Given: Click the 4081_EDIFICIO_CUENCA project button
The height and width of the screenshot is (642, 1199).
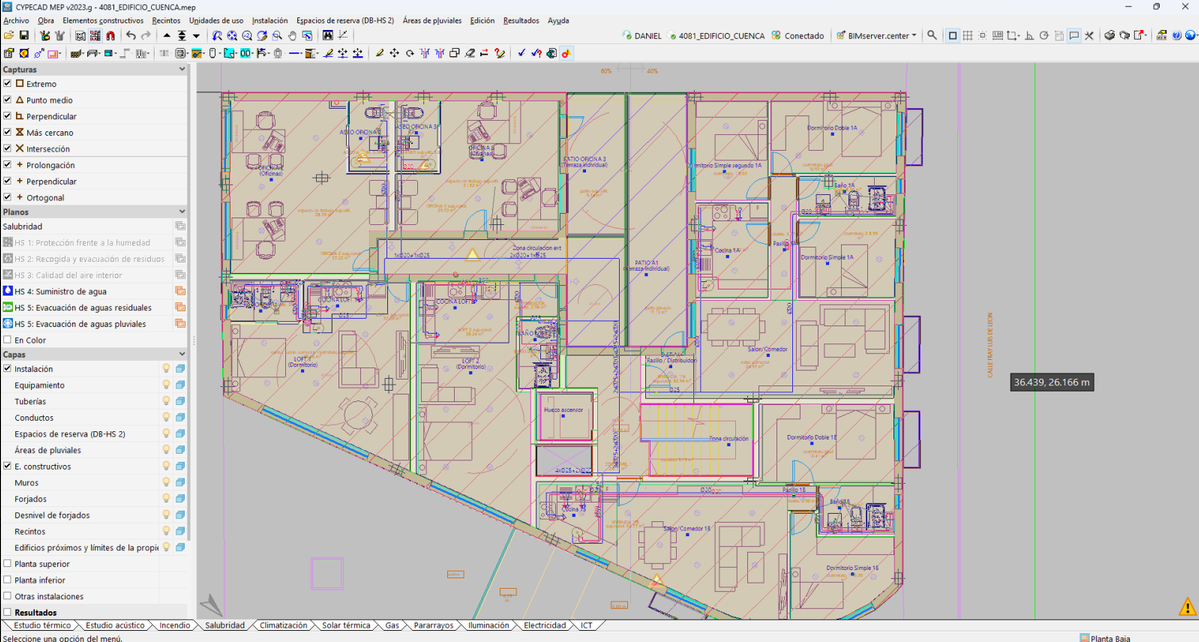Looking at the screenshot, I should point(716,35).
